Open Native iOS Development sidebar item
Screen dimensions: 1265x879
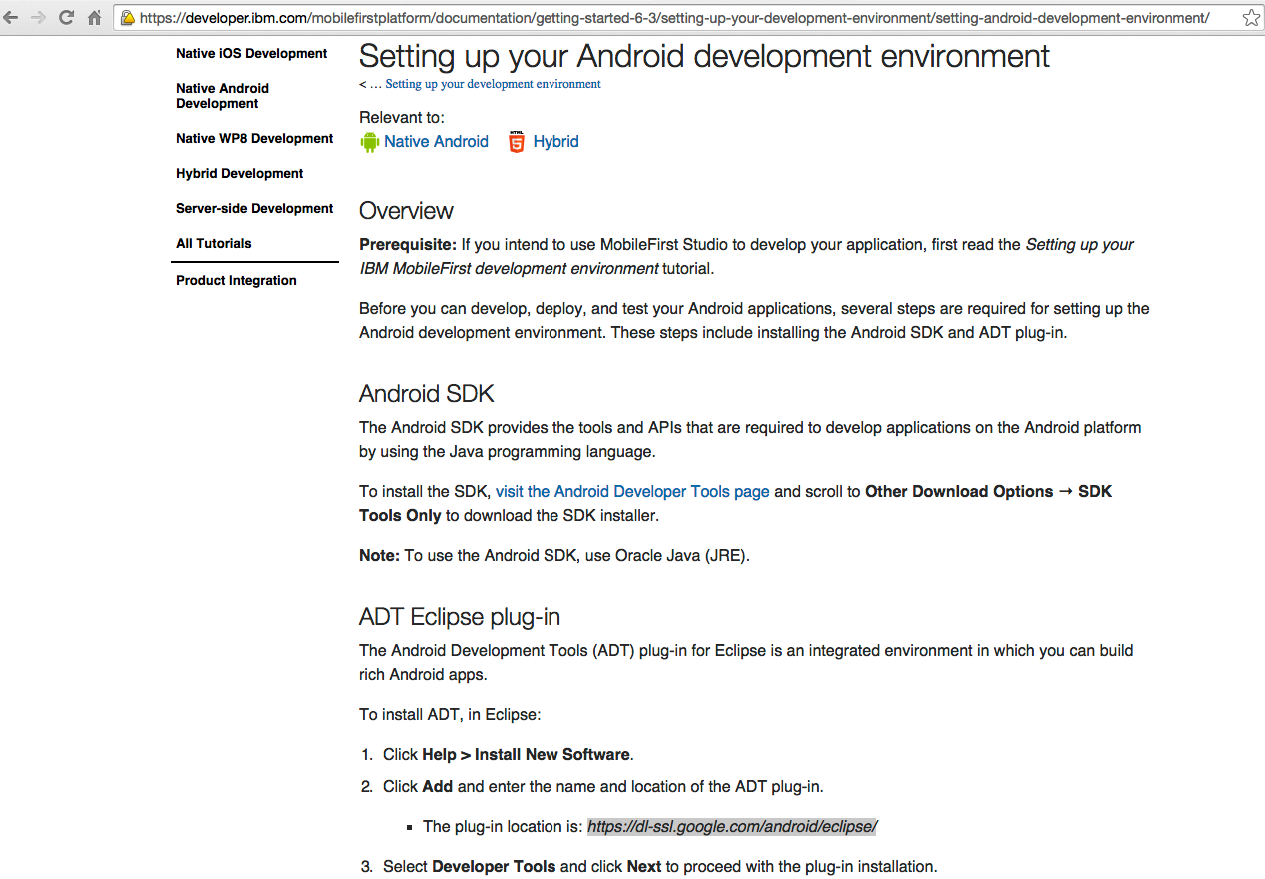pos(252,54)
